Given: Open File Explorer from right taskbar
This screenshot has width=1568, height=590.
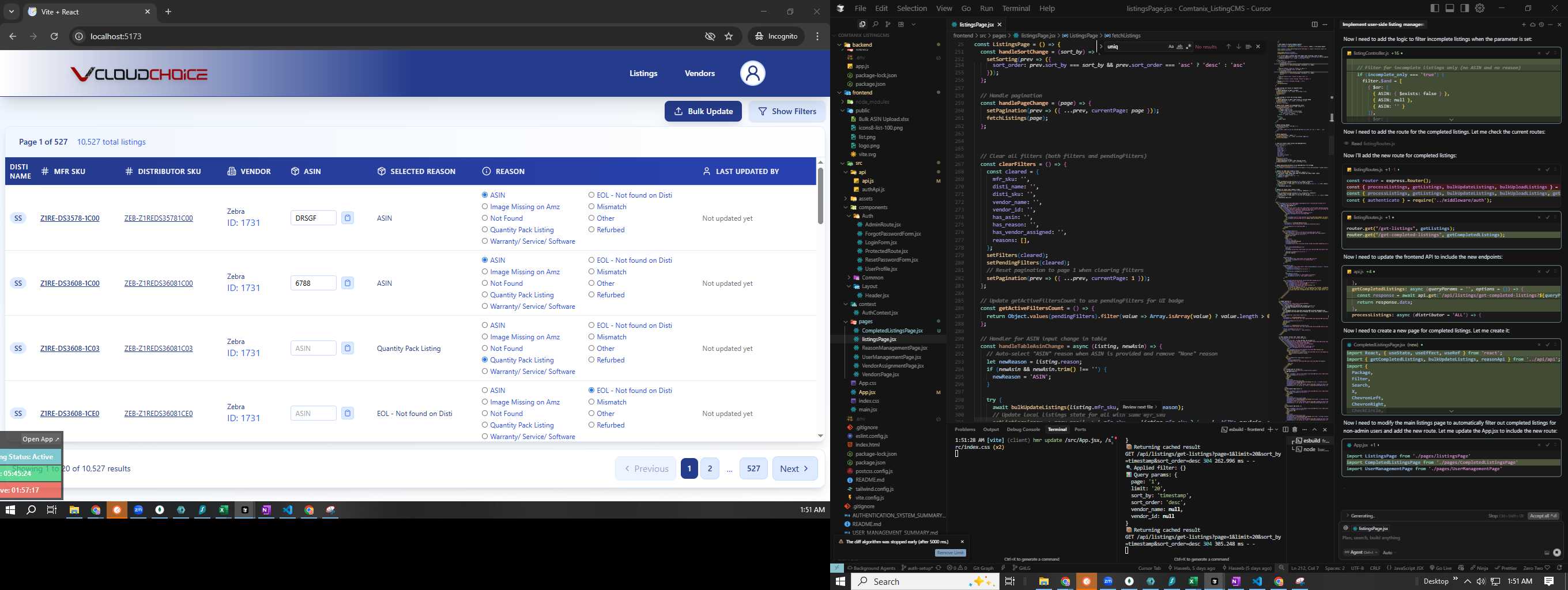Looking at the screenshot, I should click(1044, 581).
